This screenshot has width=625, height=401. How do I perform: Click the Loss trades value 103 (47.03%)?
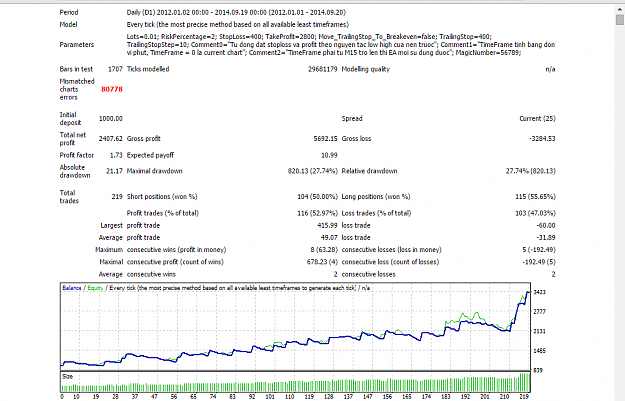tap(536, 213)
